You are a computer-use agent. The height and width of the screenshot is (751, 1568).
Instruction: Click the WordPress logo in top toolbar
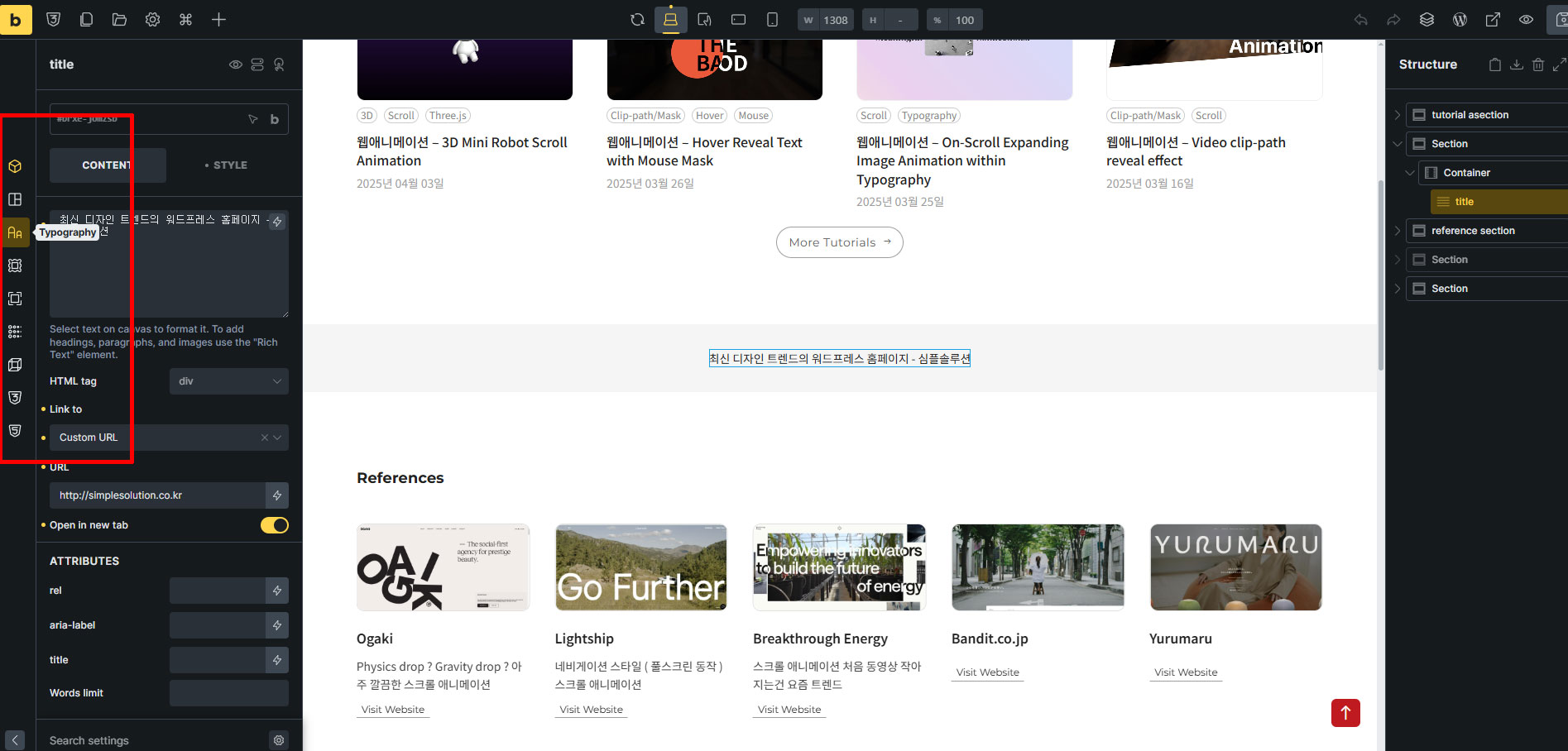point(1460,20)
